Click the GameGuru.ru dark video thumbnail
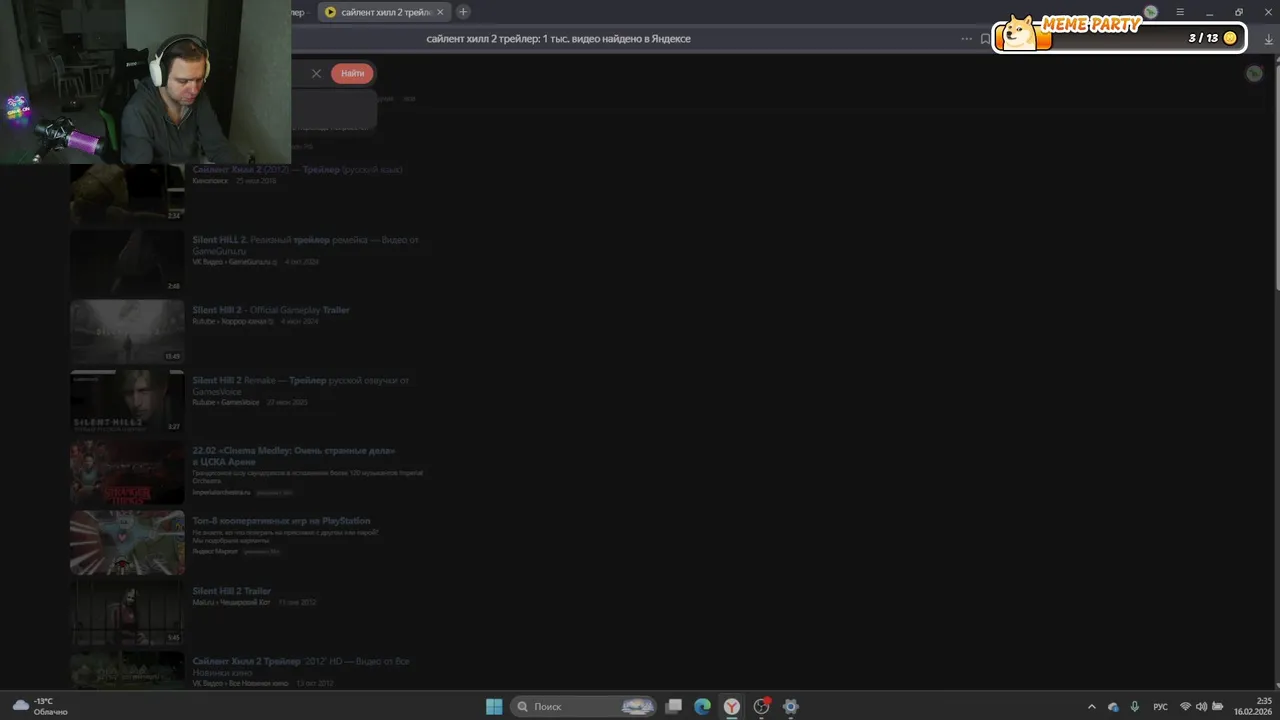Image resolution: width=1280 pixels, height=720 pixels. click(127, 262)
